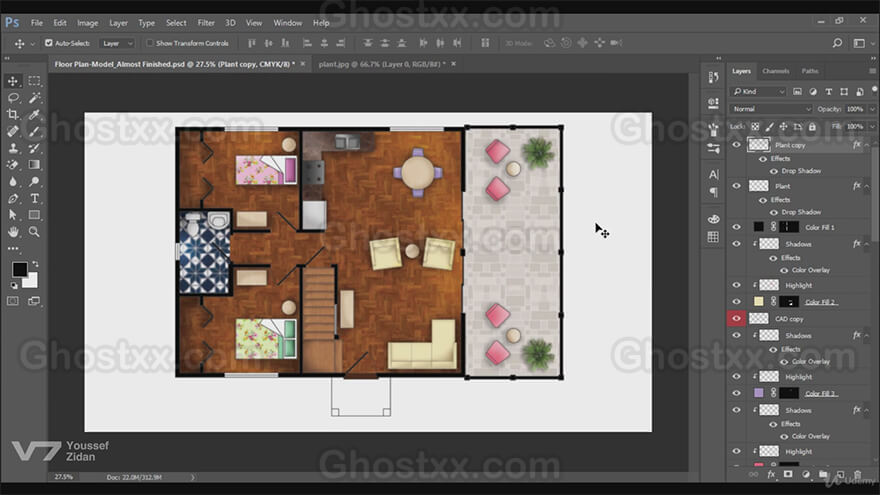
Task: Toggle the Auto-Select checkbox
Action: click(x=49, y=43)
